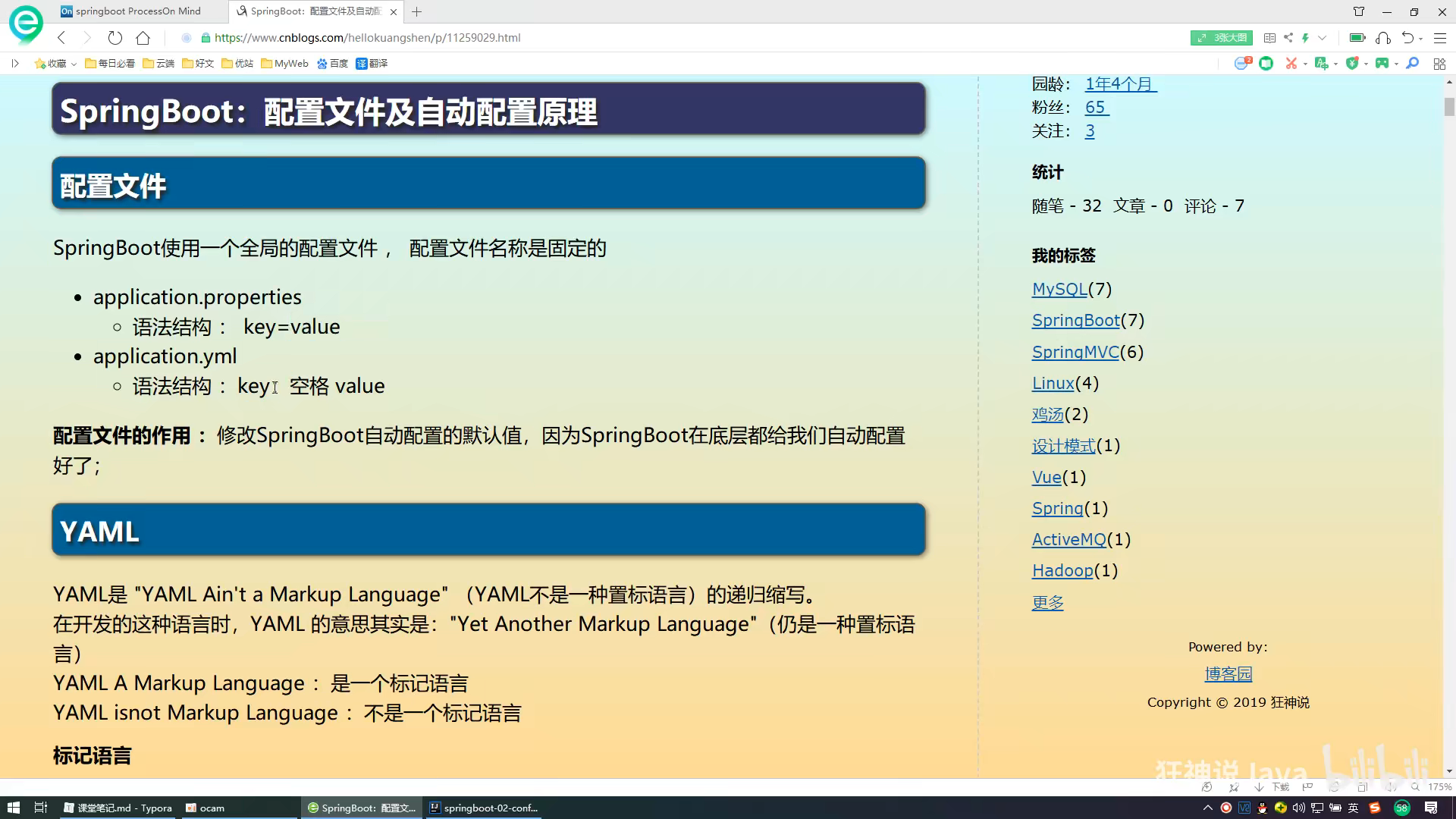Screen dimensions: 1456x819
Task: Toggle the green lightning speed mode
Action: [x=1305, y=38]
